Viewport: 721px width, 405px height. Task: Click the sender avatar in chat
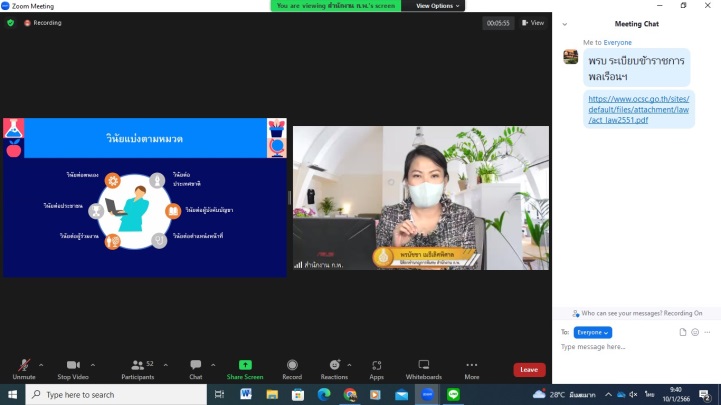pyautogui.click(x=571, y=57)
